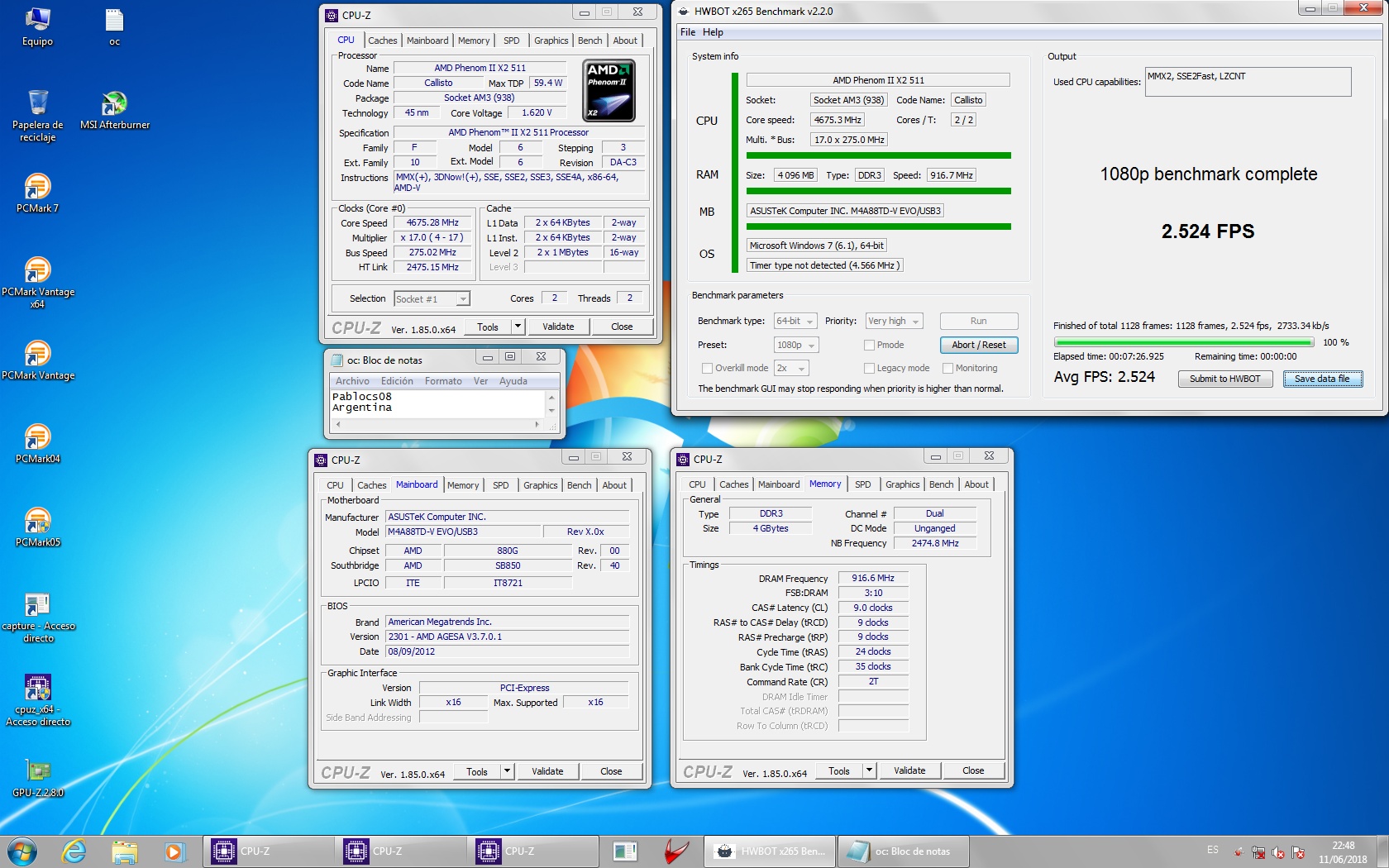The width and height of the screenshot is (1389, 868).
Task: Click Validate in CPU-Z Memory window
Action: pyautogui.click(x=909, y=771)
